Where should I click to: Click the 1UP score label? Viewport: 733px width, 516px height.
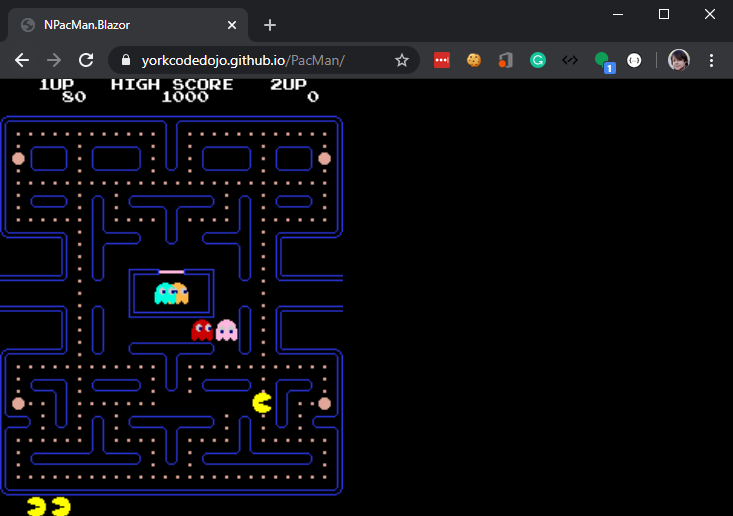click(x=57, y=85)
